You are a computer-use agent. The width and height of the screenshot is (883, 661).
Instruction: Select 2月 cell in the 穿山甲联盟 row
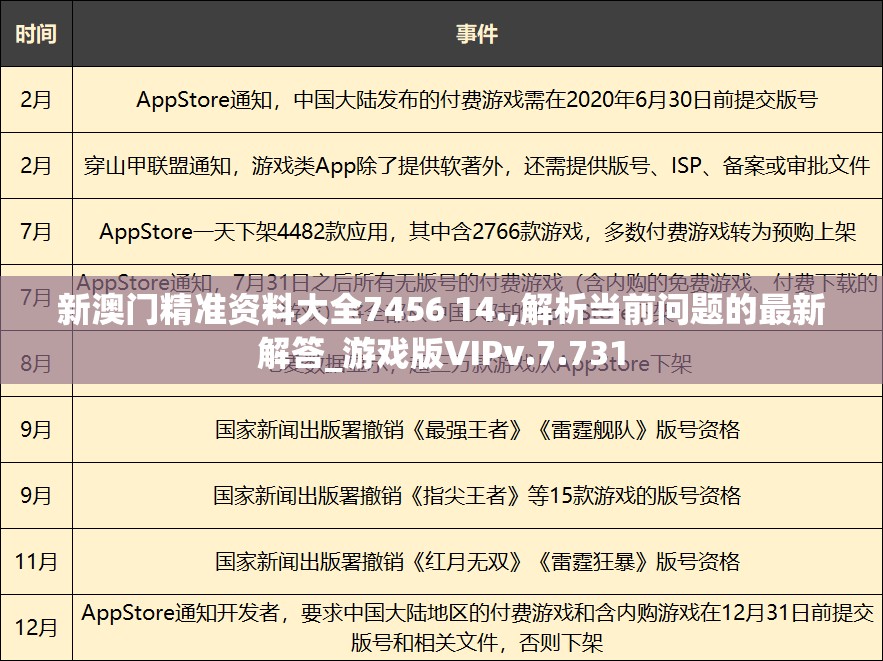(x=36, y=166)
